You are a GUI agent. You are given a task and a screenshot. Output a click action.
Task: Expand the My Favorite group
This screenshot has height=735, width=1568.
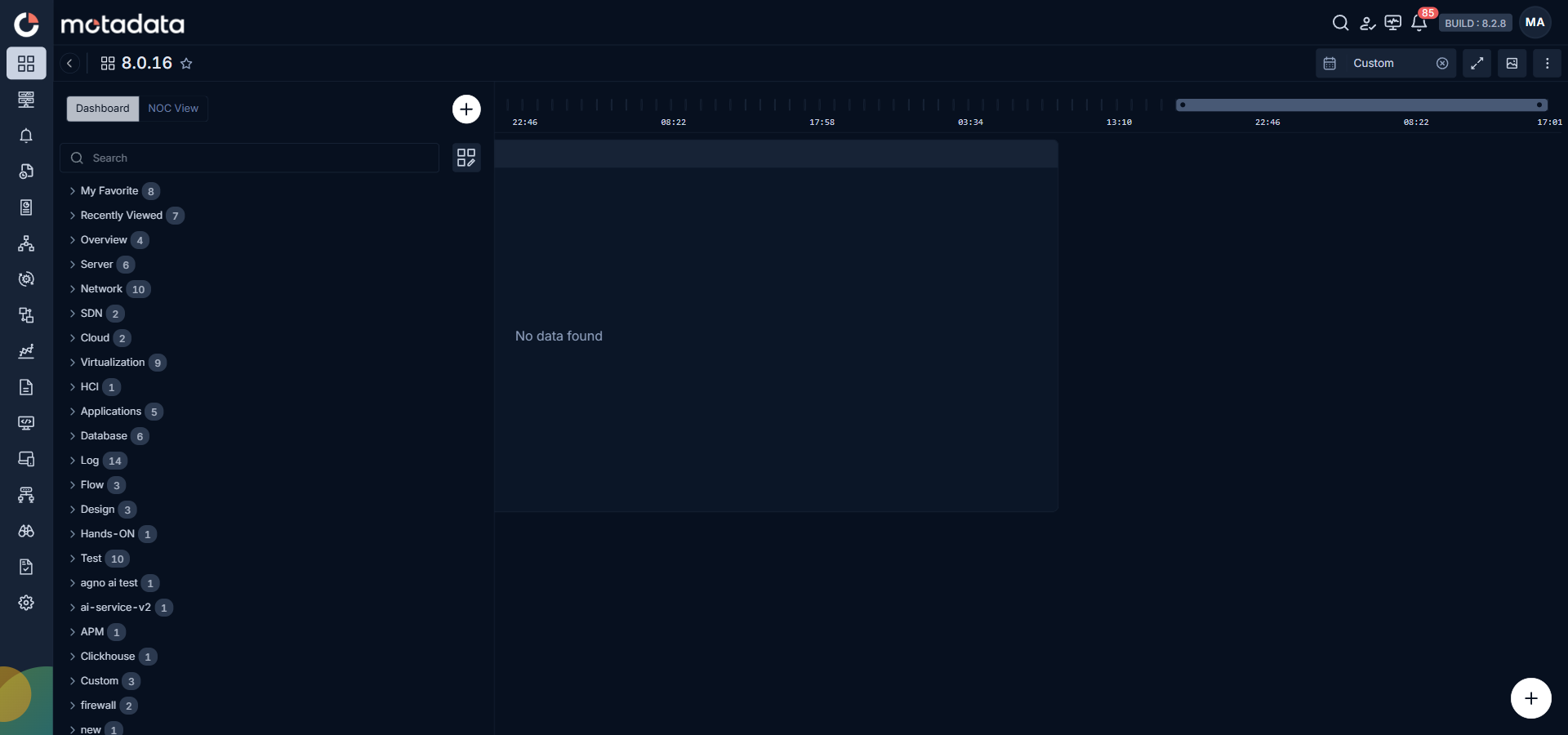click(x=72, y=191)
